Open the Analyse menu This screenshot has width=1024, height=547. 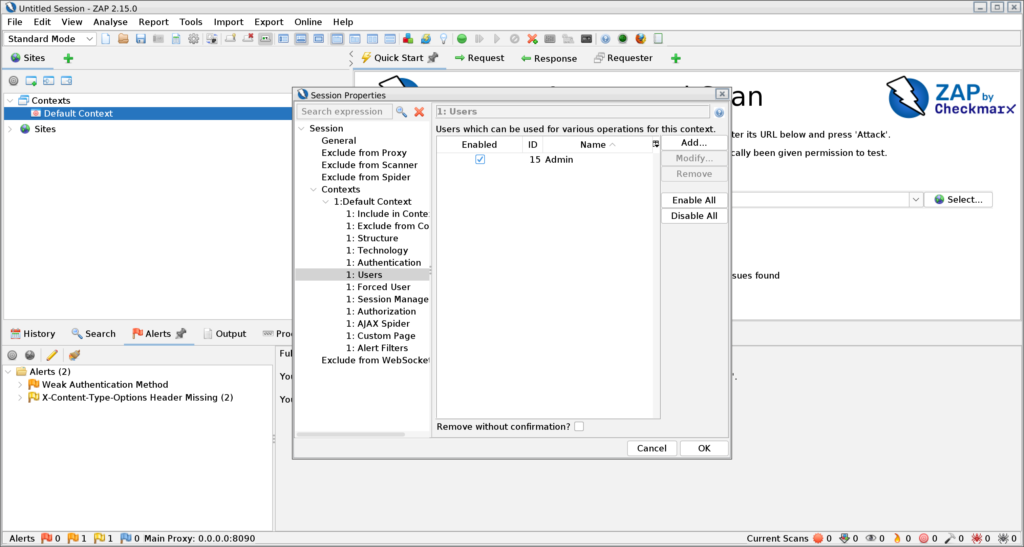pyautogui.click(x=110, y=22)
